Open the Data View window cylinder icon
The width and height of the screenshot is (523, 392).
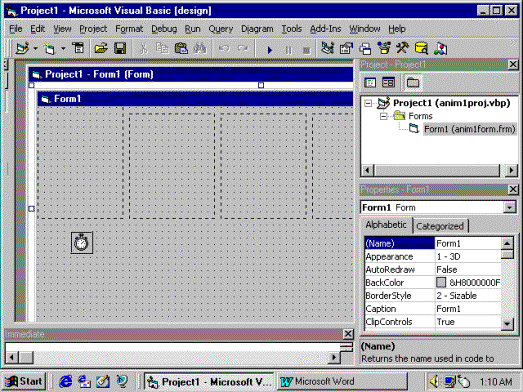click(421, 49)
